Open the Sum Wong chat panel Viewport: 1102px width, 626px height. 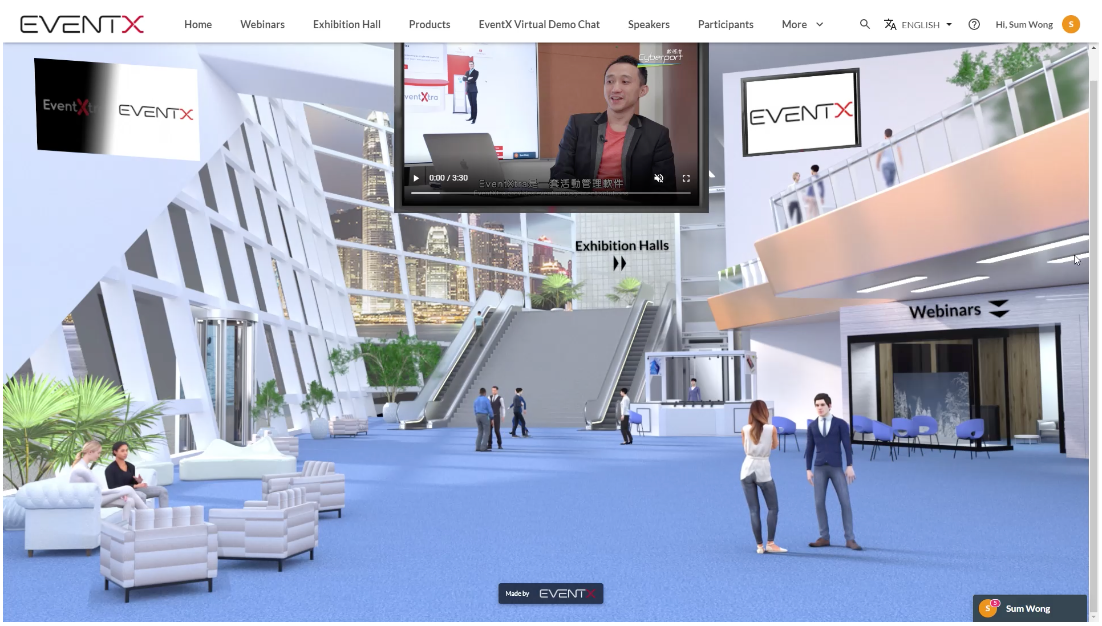pyautogui.click(x=1030, y=608)
